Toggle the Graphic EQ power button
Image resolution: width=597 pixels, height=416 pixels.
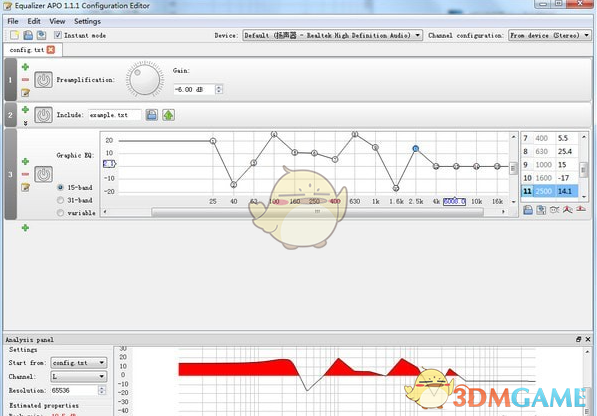[43, 174]
